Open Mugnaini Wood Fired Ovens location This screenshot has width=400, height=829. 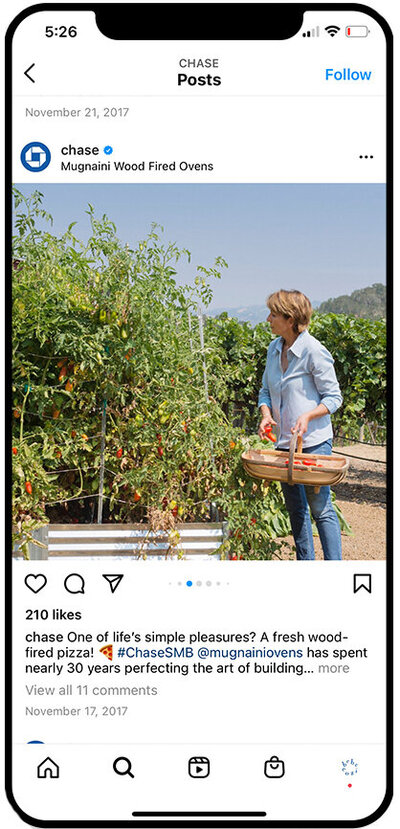coord(137,166)
